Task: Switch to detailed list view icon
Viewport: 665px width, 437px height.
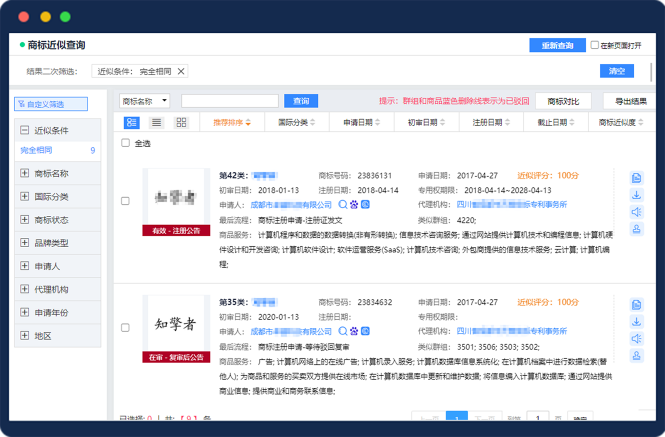Action: [x=131, y=123]
